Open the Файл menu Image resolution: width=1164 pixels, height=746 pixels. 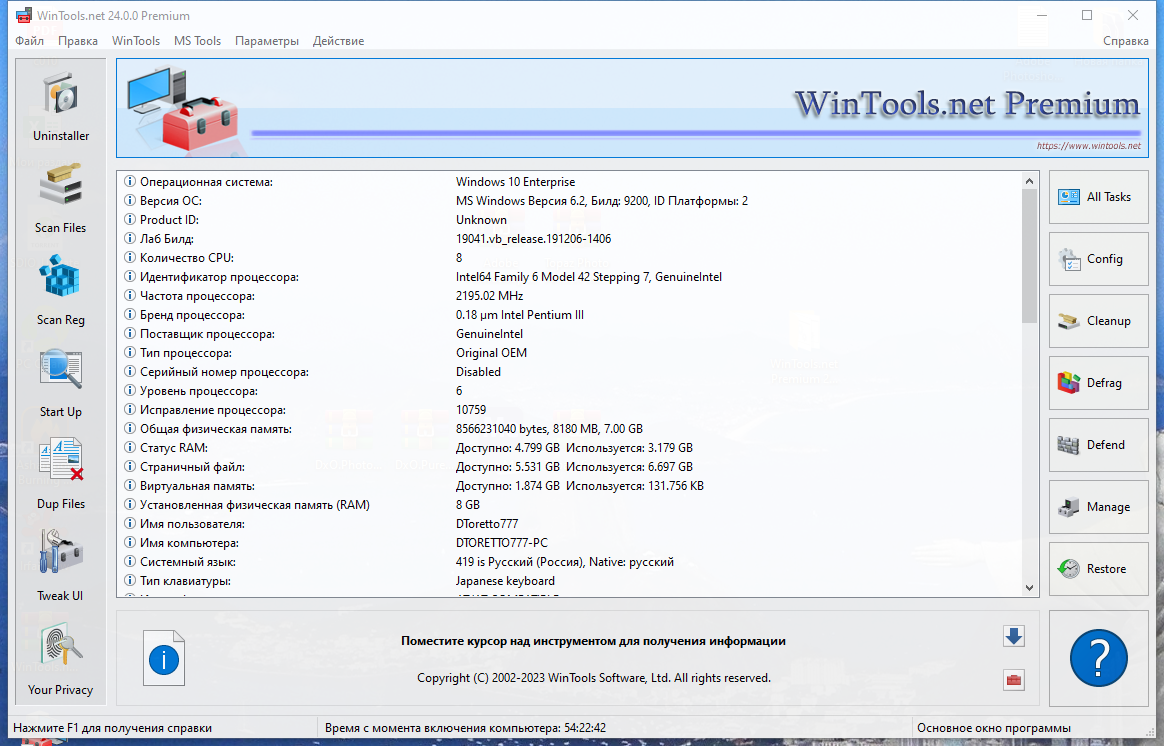pyautogui.click(x=30, y=41)
